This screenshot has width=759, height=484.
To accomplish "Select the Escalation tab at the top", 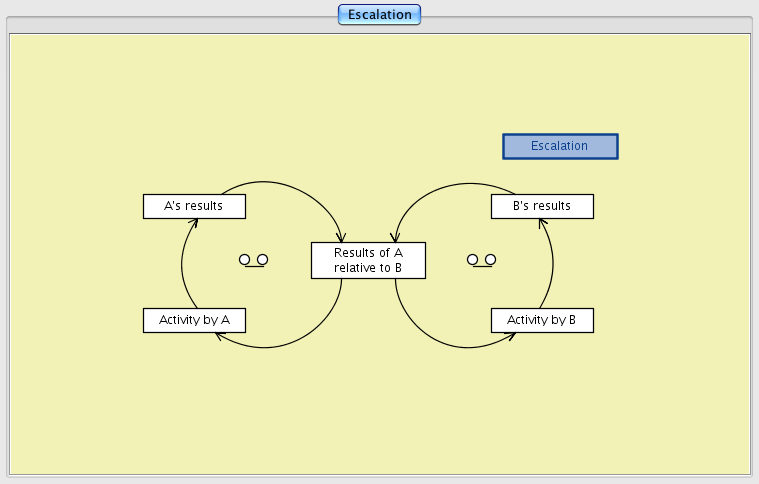I will 379,15.
